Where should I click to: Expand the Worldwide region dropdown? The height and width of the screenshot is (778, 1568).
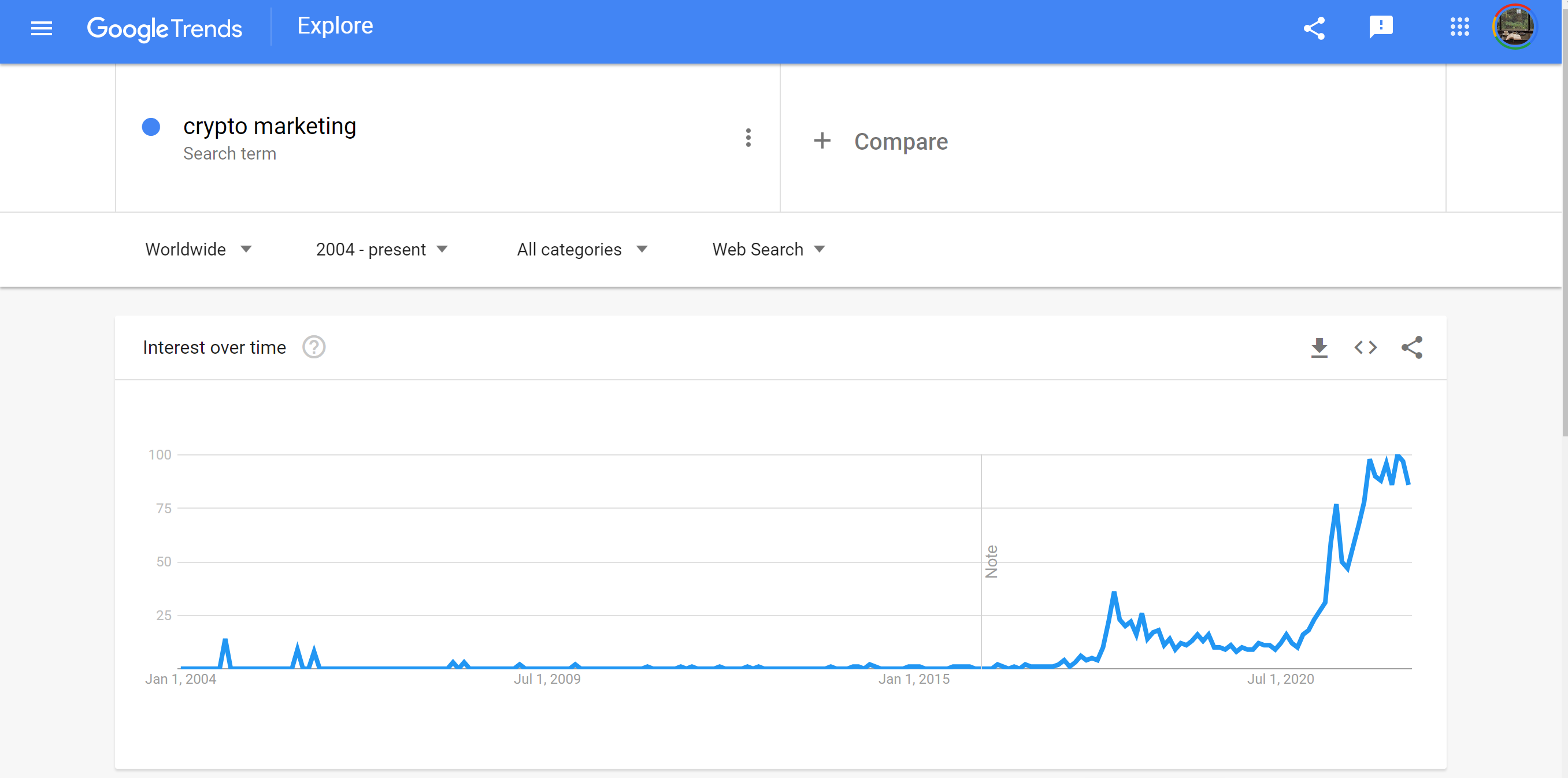point(198,249)
